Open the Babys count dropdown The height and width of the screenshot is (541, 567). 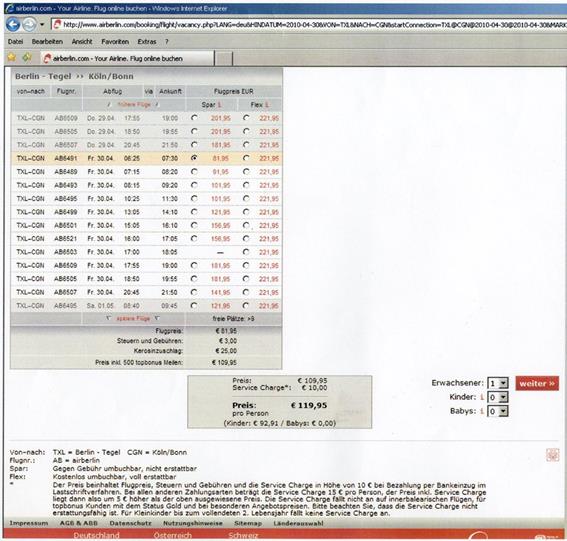tap(498, 412)
